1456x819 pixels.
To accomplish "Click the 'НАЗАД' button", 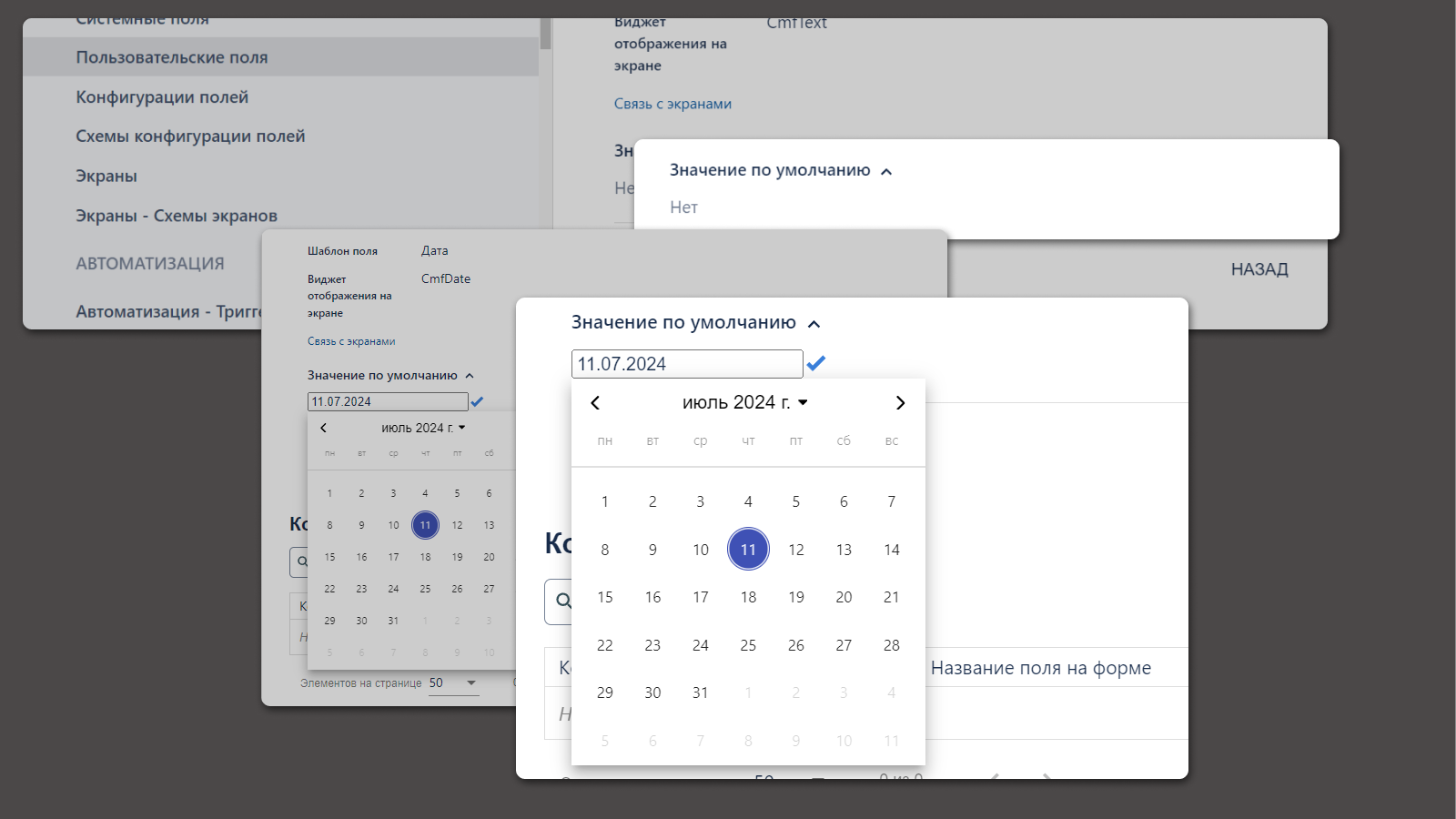I will click(1259, 269).
